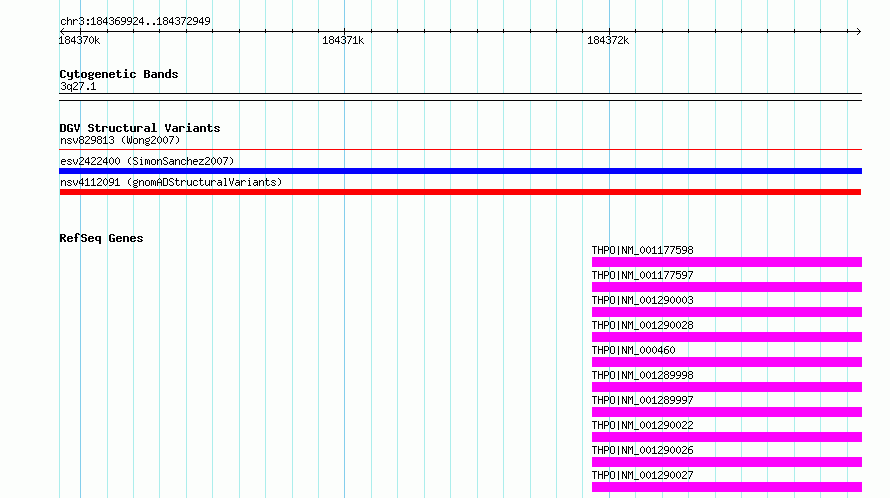The height and width of the screenshot is (498, 890).
Task: Open the THPO|NM_001177598 transcript label
Action: (x=643, y=250)
